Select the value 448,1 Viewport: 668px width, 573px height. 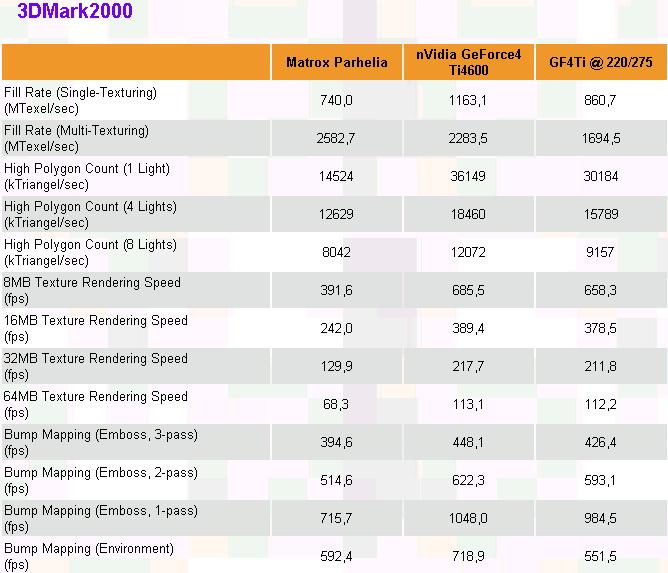pos(468,442)
